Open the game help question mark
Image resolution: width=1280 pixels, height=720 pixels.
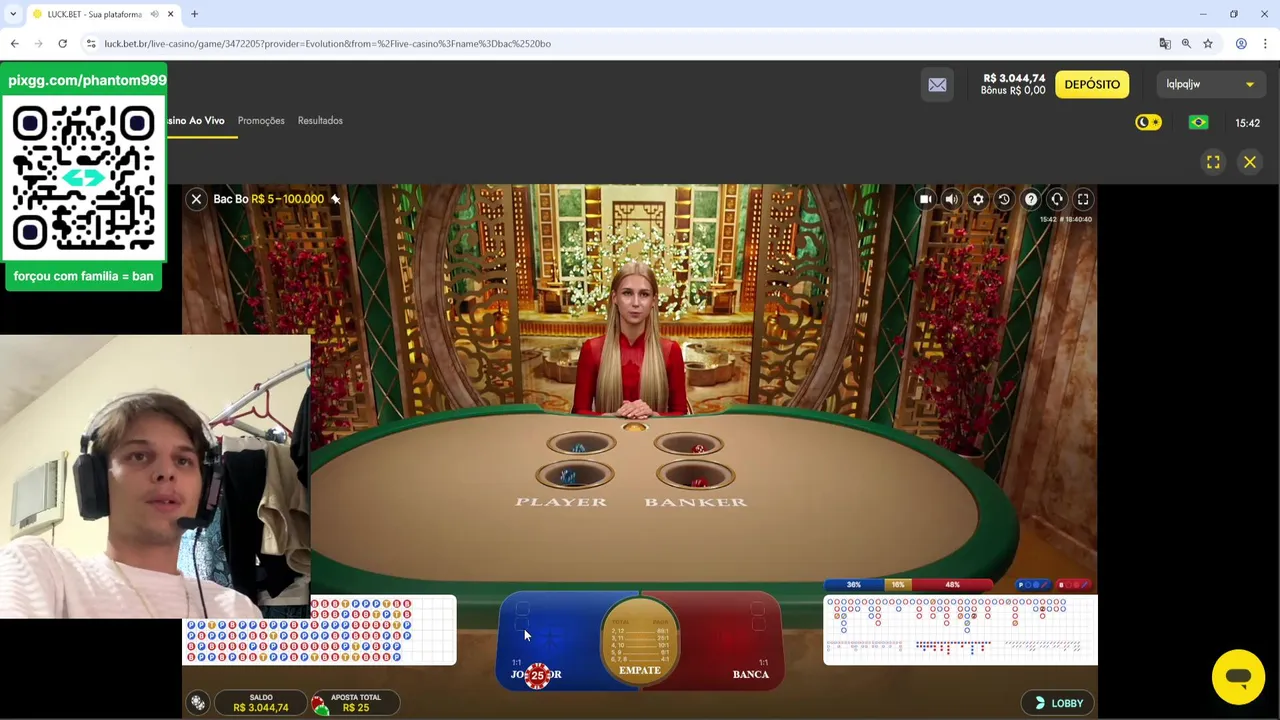(x=1030, y=199)
